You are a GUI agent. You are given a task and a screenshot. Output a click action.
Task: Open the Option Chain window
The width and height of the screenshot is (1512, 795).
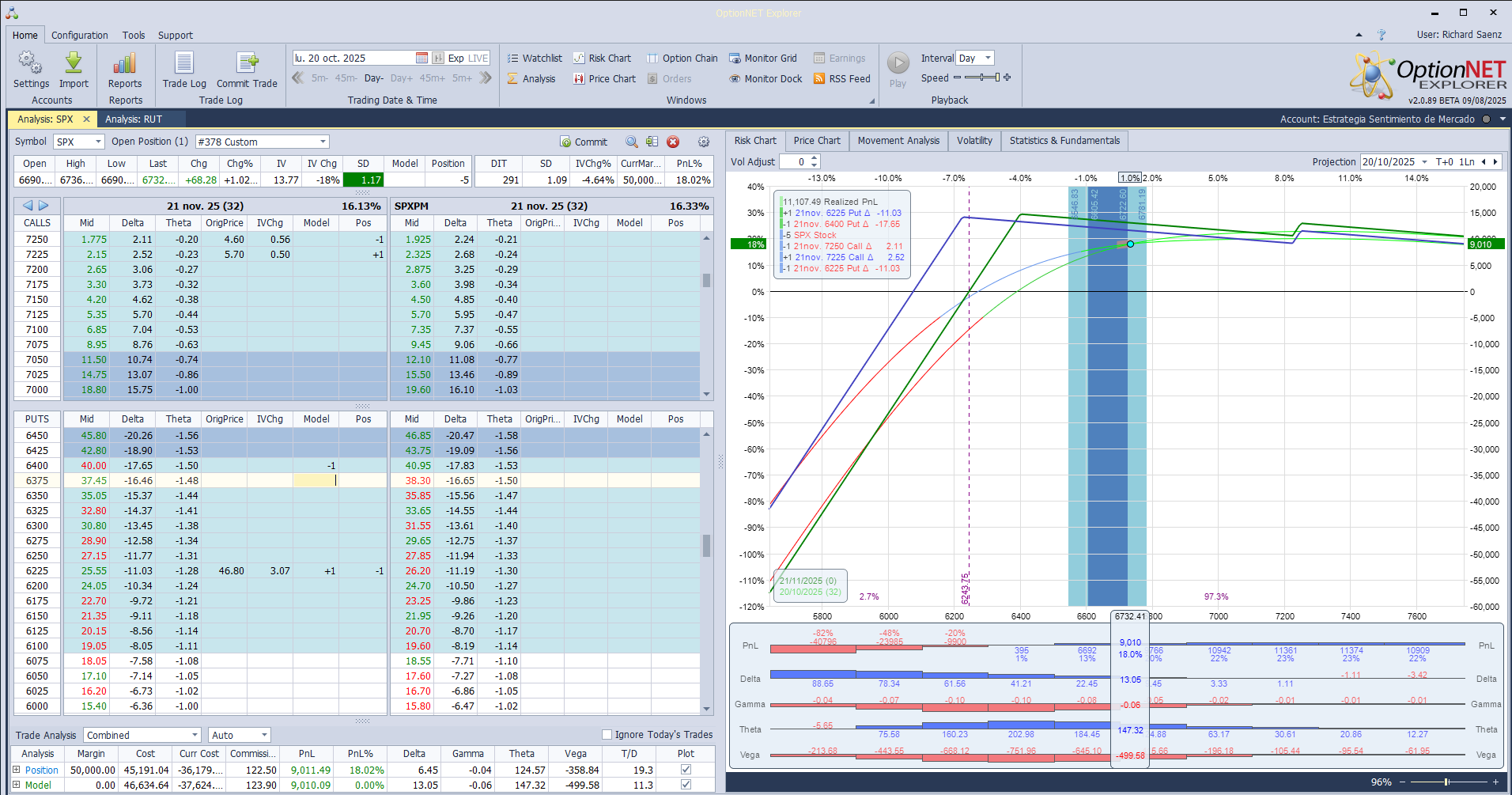click(x=682, y=58)
